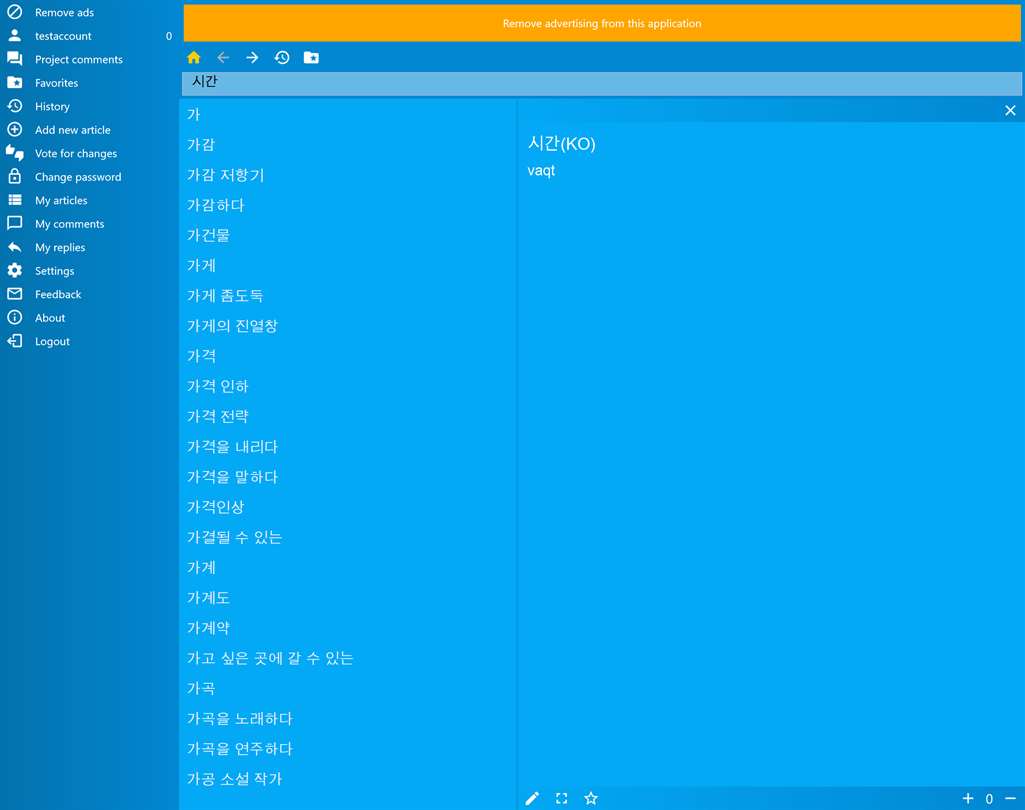Open the testaccount profile entry
This screenshot has width=1025, height=810.
[89, 35]
